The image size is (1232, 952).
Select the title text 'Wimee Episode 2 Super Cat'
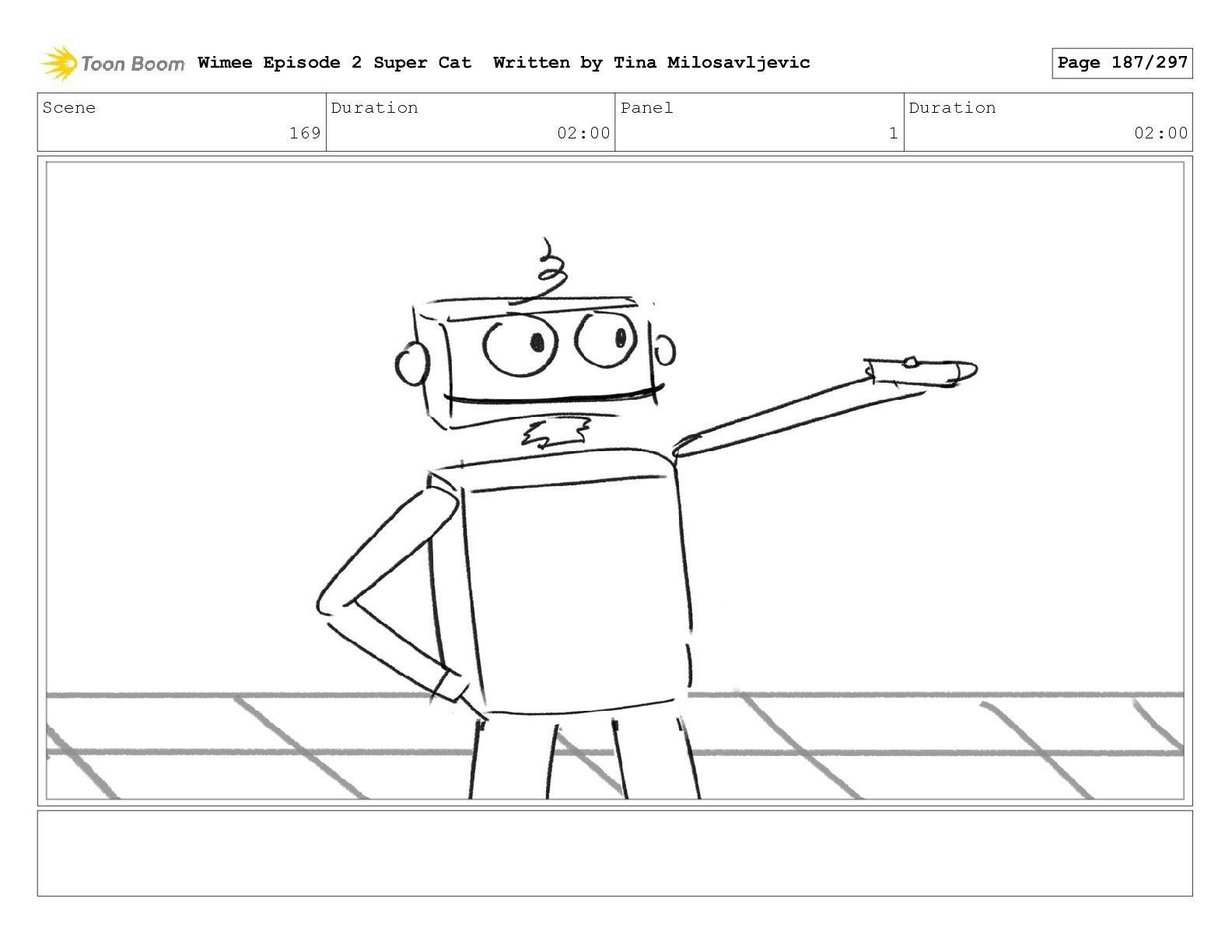(334, 63)
